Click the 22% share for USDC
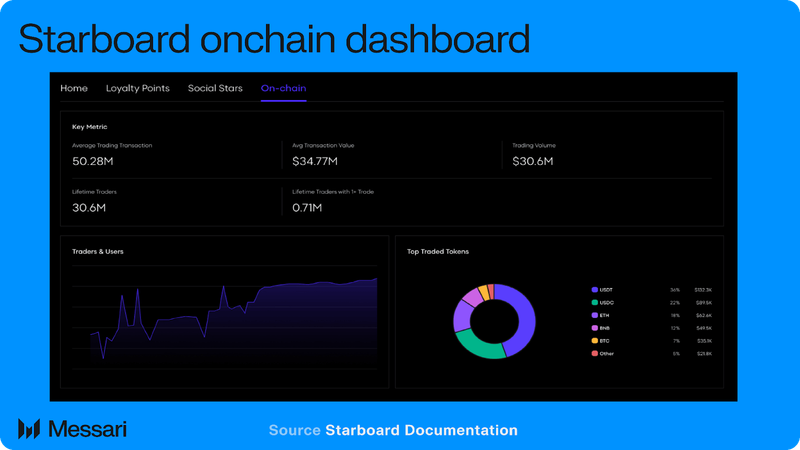Screen dimensions: 800x450 click(675, 303)
